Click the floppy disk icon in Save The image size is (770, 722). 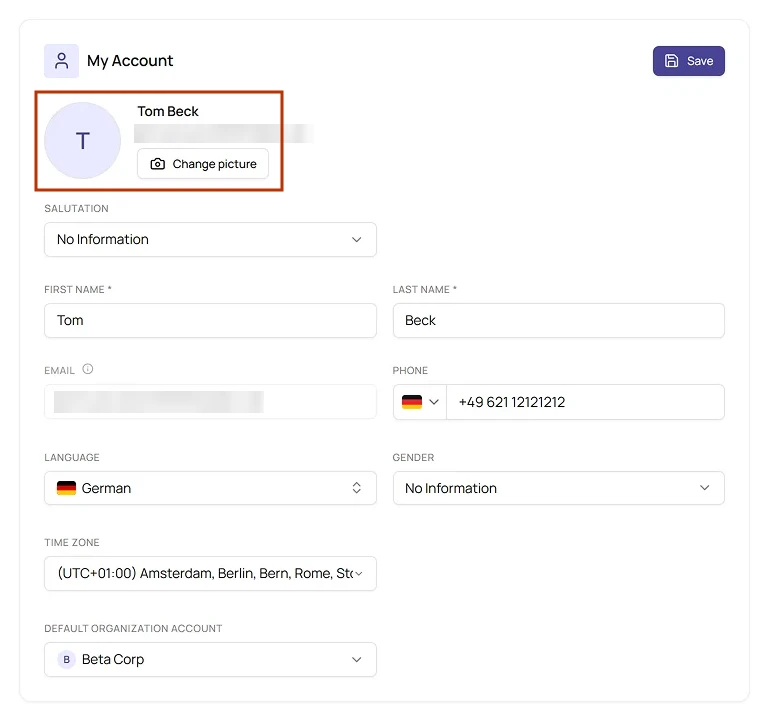click(x=671, y=61)
